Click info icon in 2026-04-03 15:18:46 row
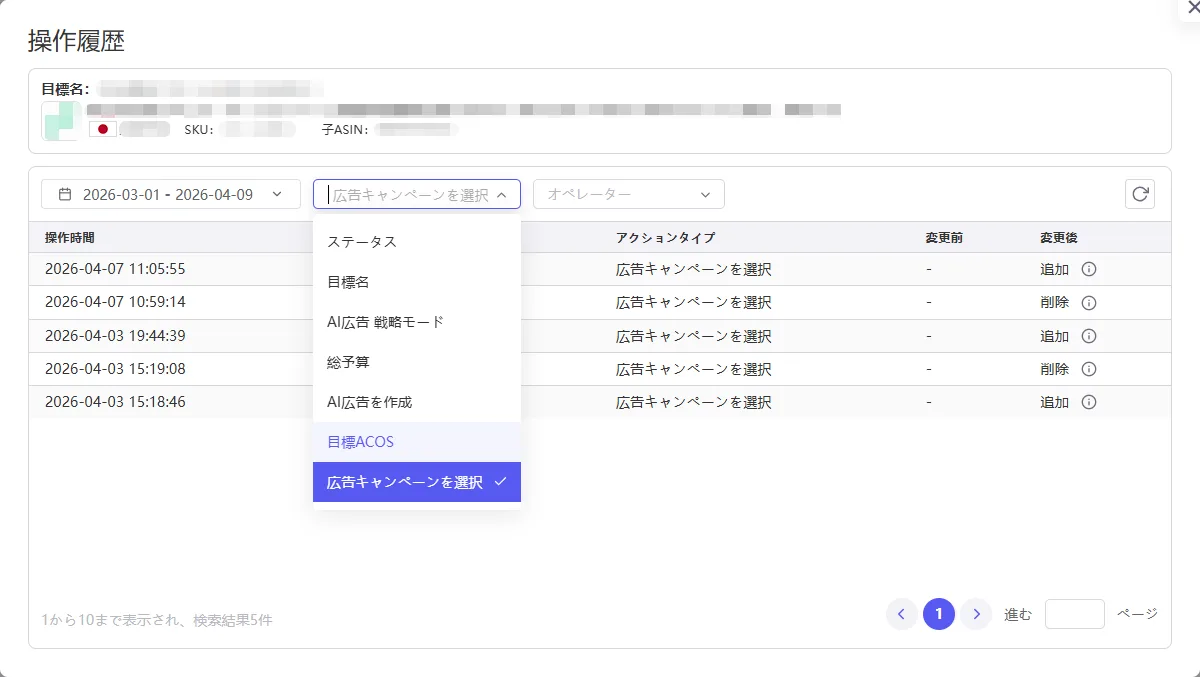Image resolution: width=1200 pixels, height=677 pixels. [x=1090, y=402]
